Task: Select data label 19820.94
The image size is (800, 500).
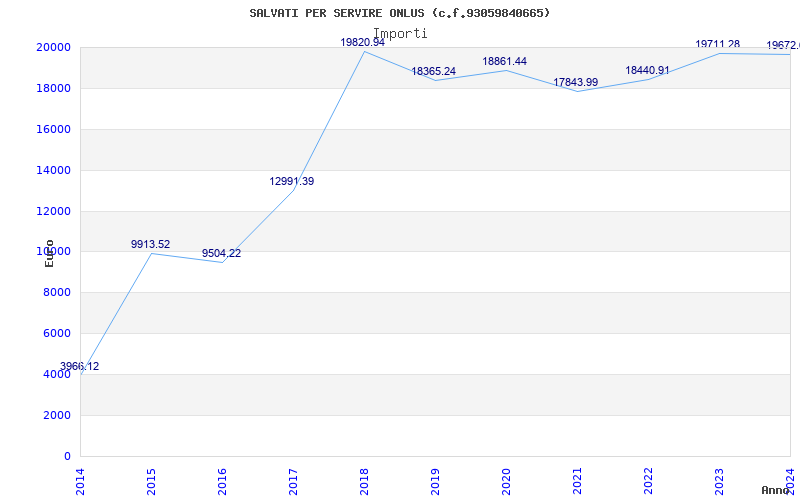Action: pyautogui.click(x=363, y=42)
